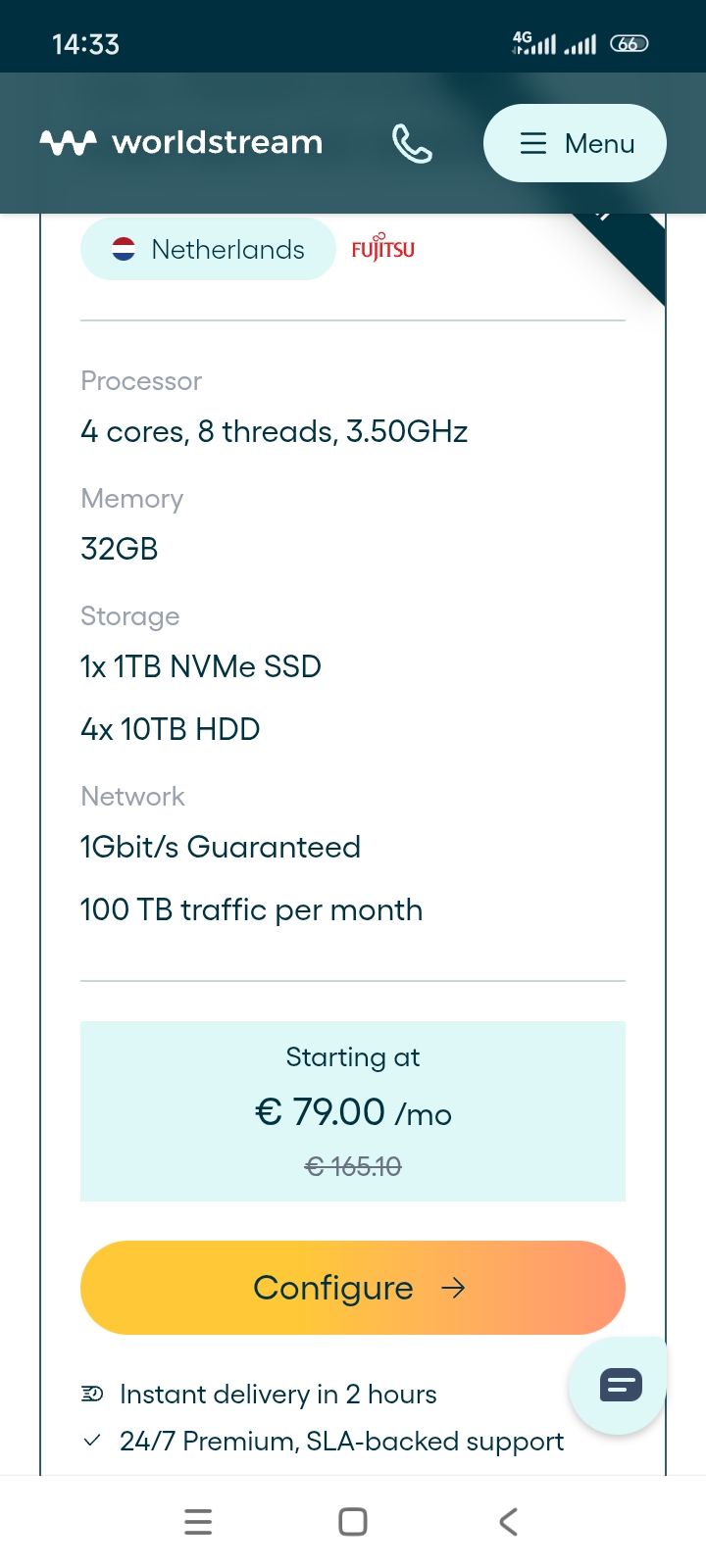Screen dimensions: 706x1568
Task: Tap the arrow on Configure button
Action: tap(453, 1288)
